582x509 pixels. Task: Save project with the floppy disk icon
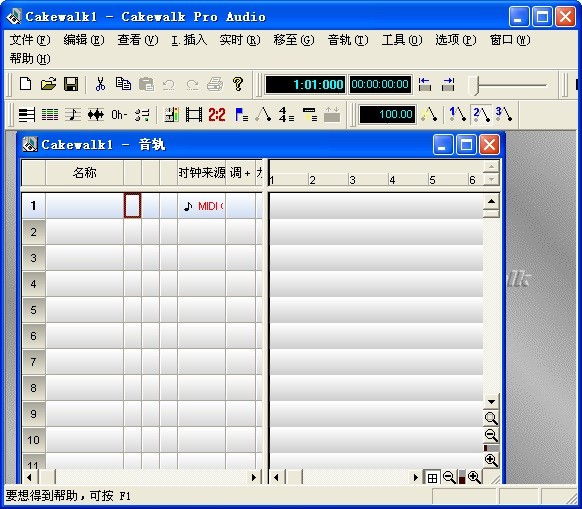tap(71, 84)
